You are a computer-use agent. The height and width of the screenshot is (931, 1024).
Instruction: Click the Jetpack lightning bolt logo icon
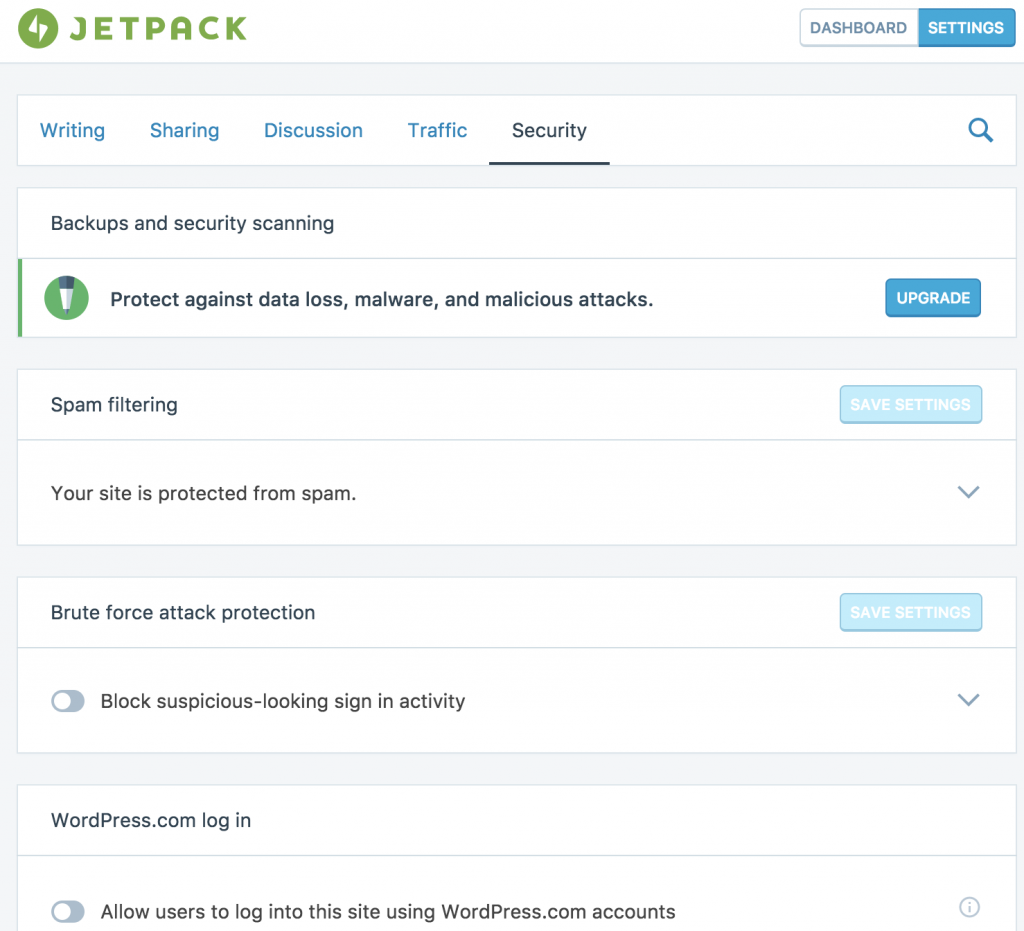point(38,28)
